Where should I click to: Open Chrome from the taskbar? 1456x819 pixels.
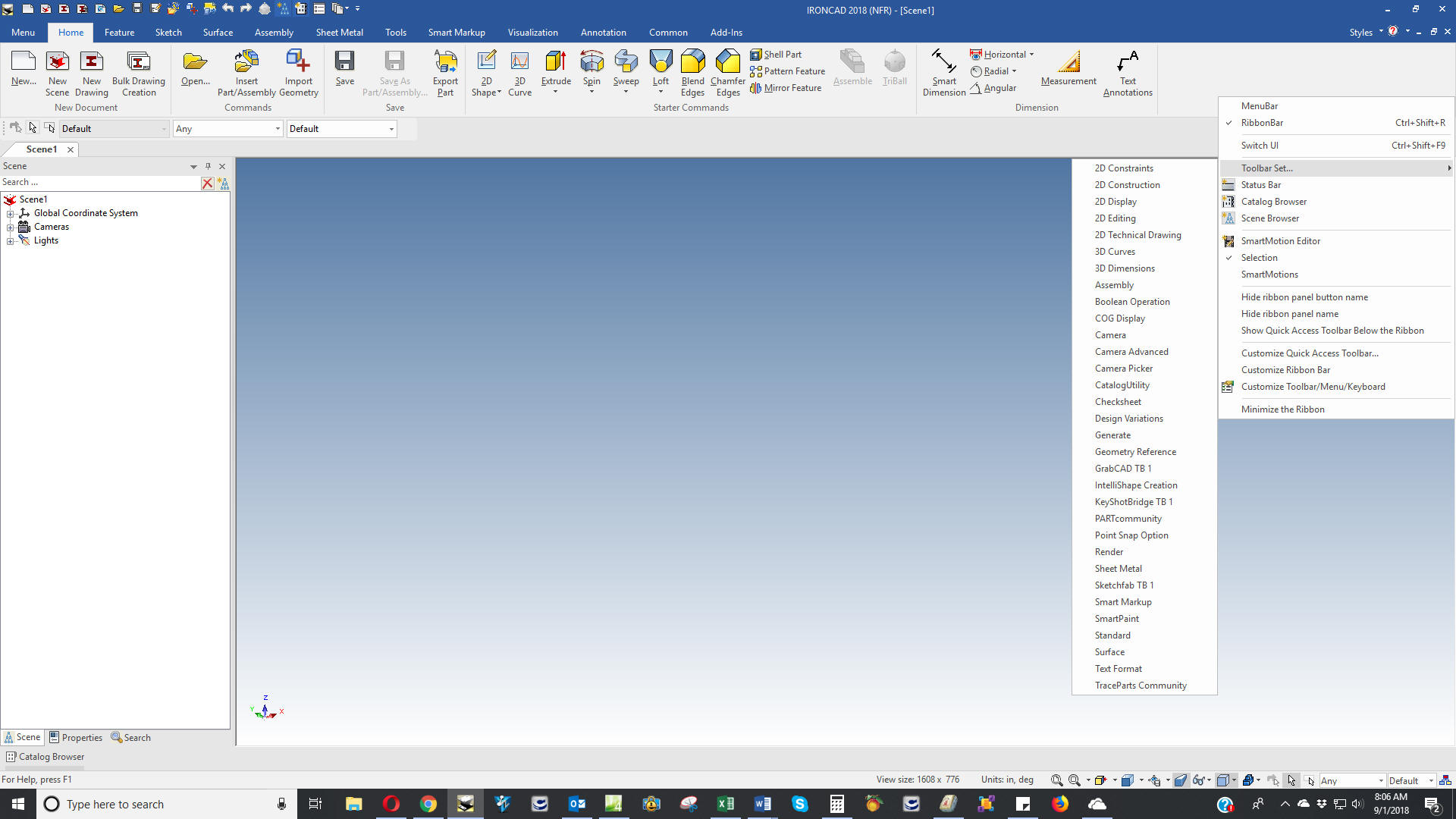[x=428, y=804]
